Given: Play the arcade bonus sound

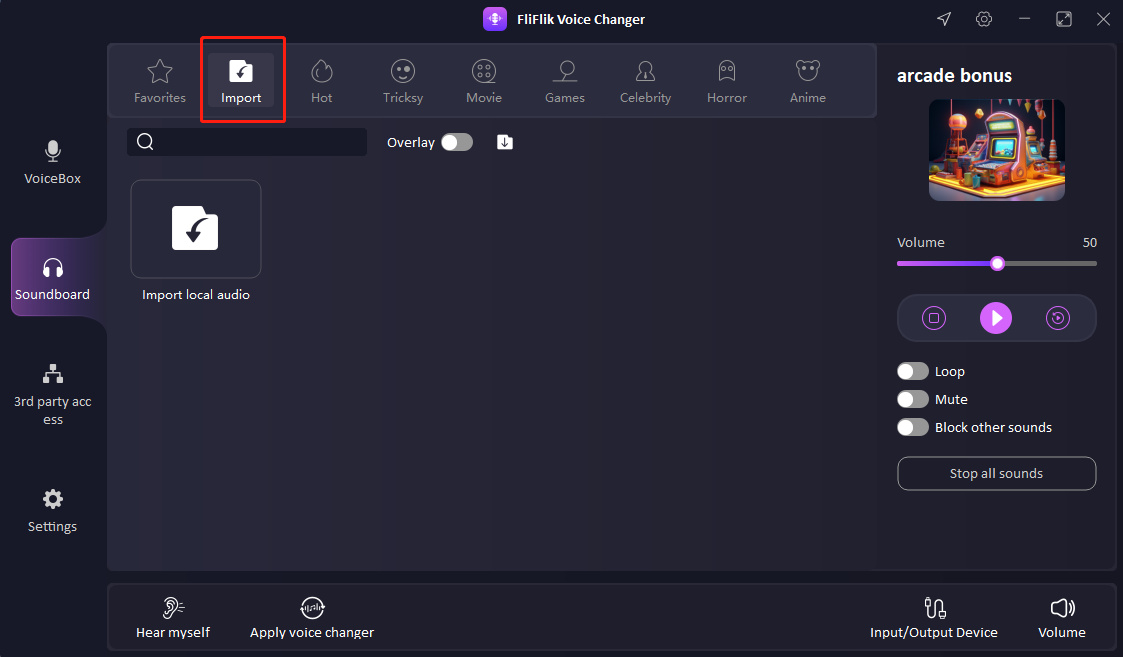Looking at the screenshot, I should coord(996,318).
